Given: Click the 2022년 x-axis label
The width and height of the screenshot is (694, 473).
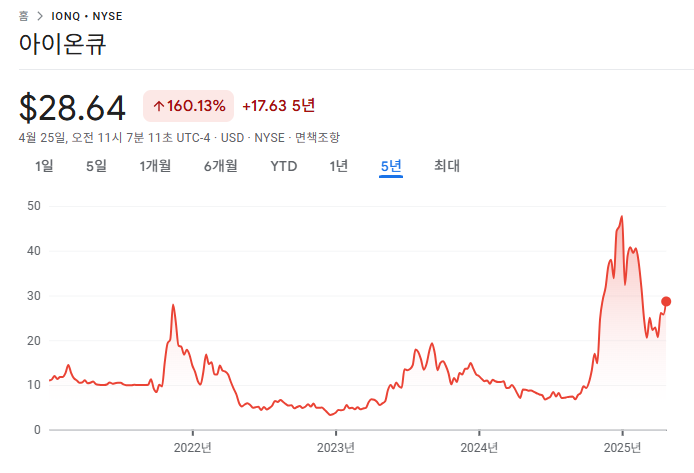Looking at the screenshot, I should [x=193, y=448].
